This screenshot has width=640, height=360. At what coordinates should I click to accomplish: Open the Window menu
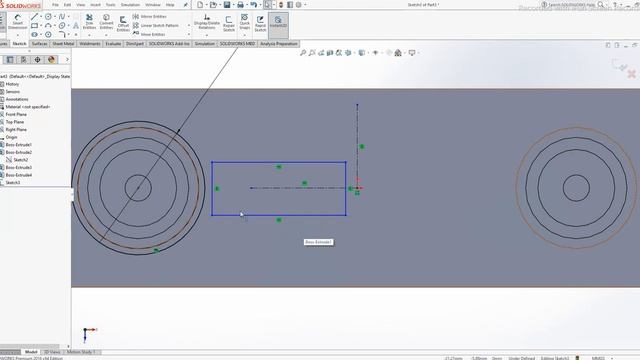click(153, 5)
